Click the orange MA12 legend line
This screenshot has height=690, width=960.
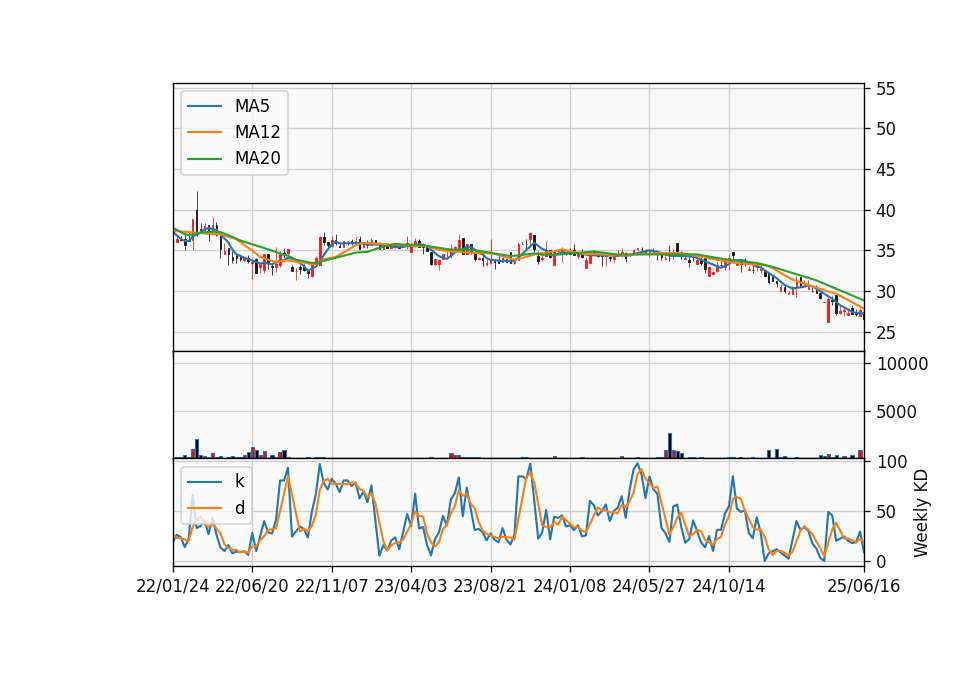(x=204, y=132)
